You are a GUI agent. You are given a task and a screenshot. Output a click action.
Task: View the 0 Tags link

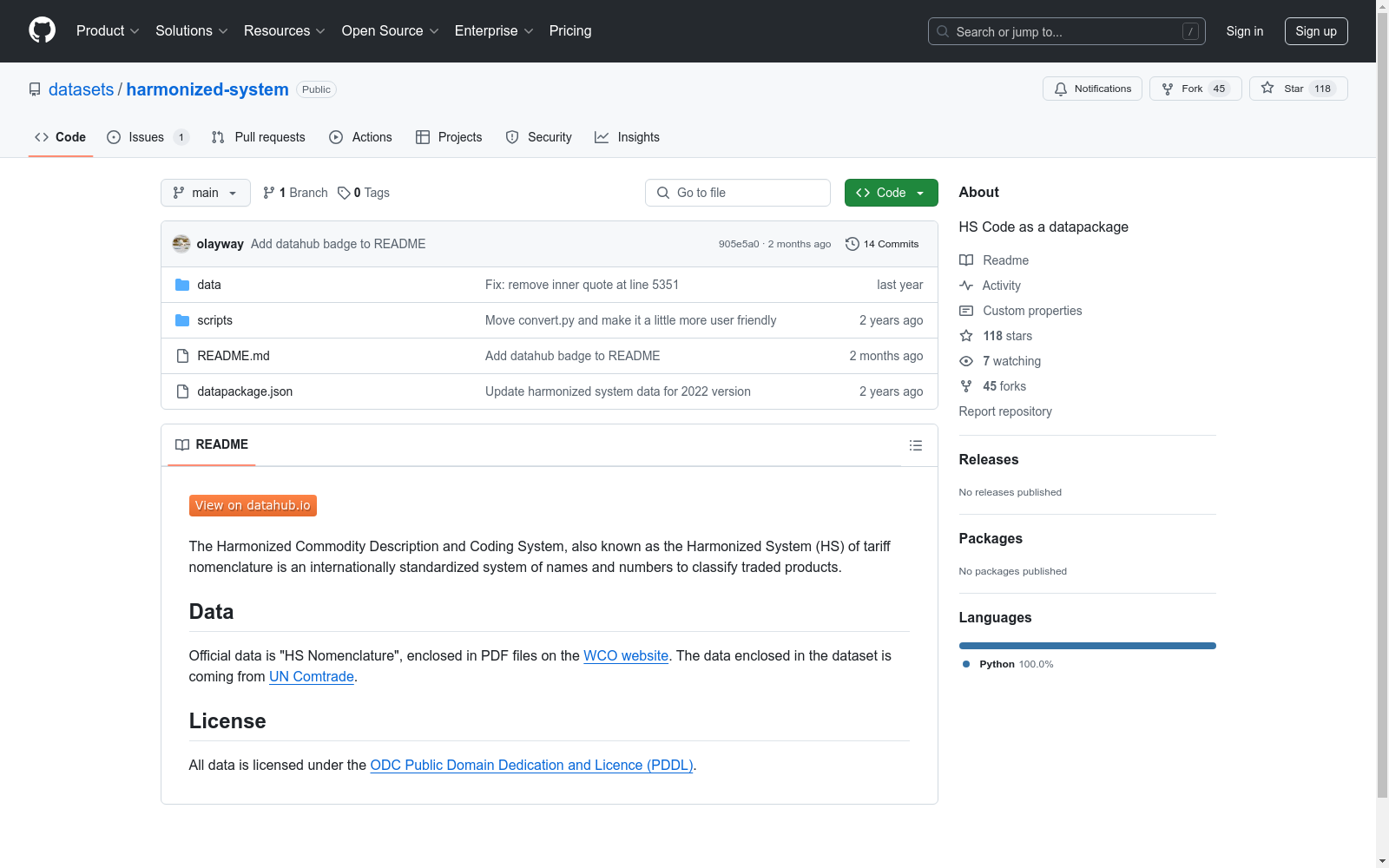pyautogui.click(x=364, y=193)
